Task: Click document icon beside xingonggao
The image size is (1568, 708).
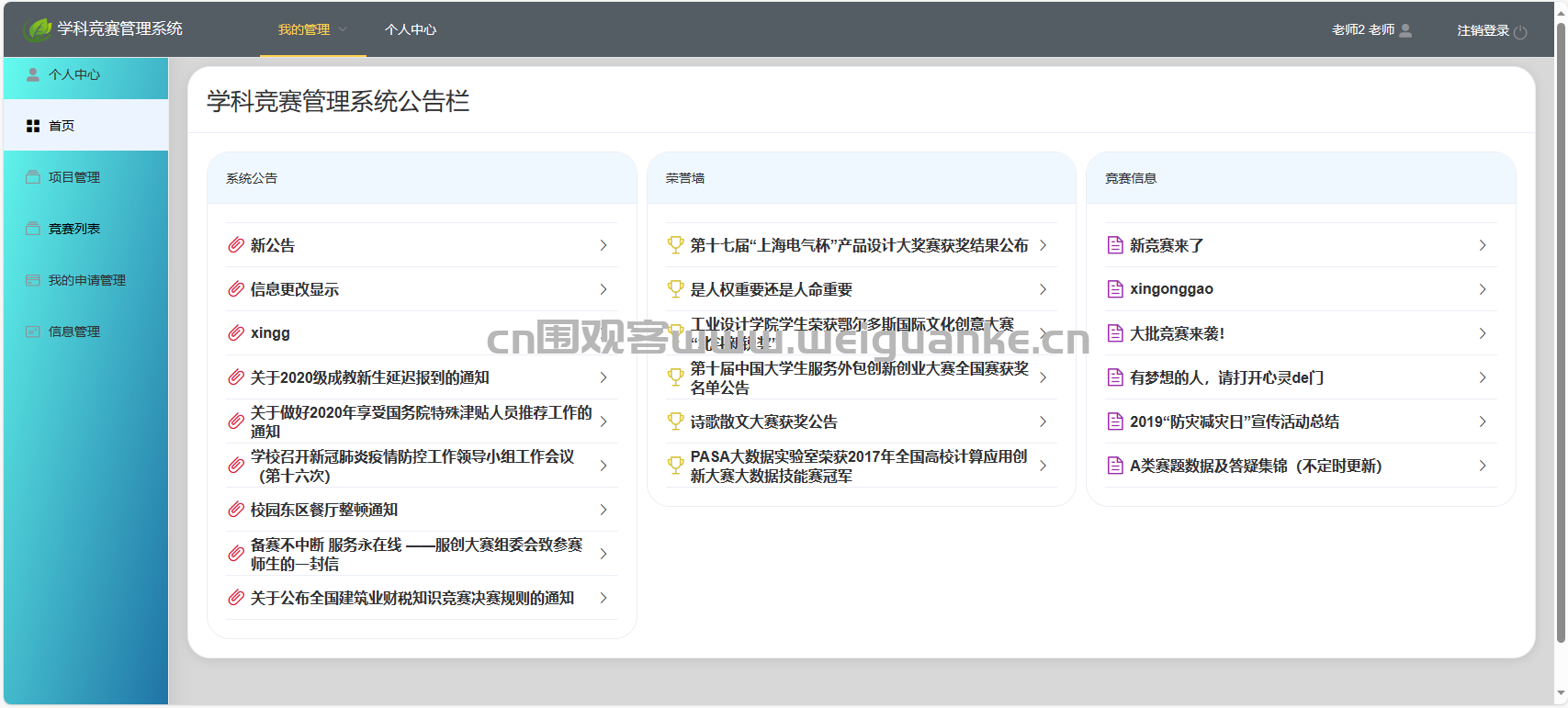Action: pos(1115,289)
